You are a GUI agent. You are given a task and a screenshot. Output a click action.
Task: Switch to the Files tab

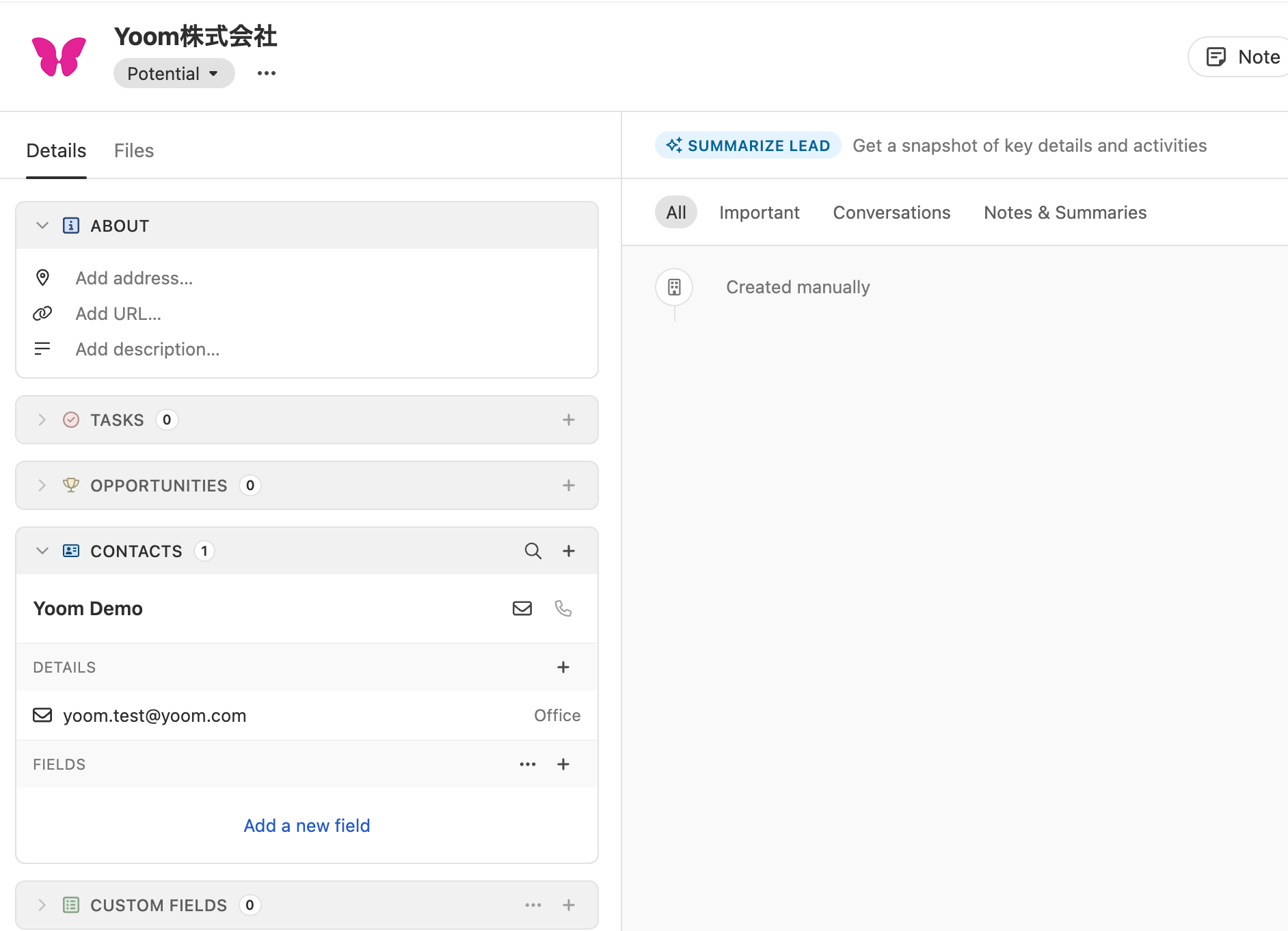tap(133, 150)
